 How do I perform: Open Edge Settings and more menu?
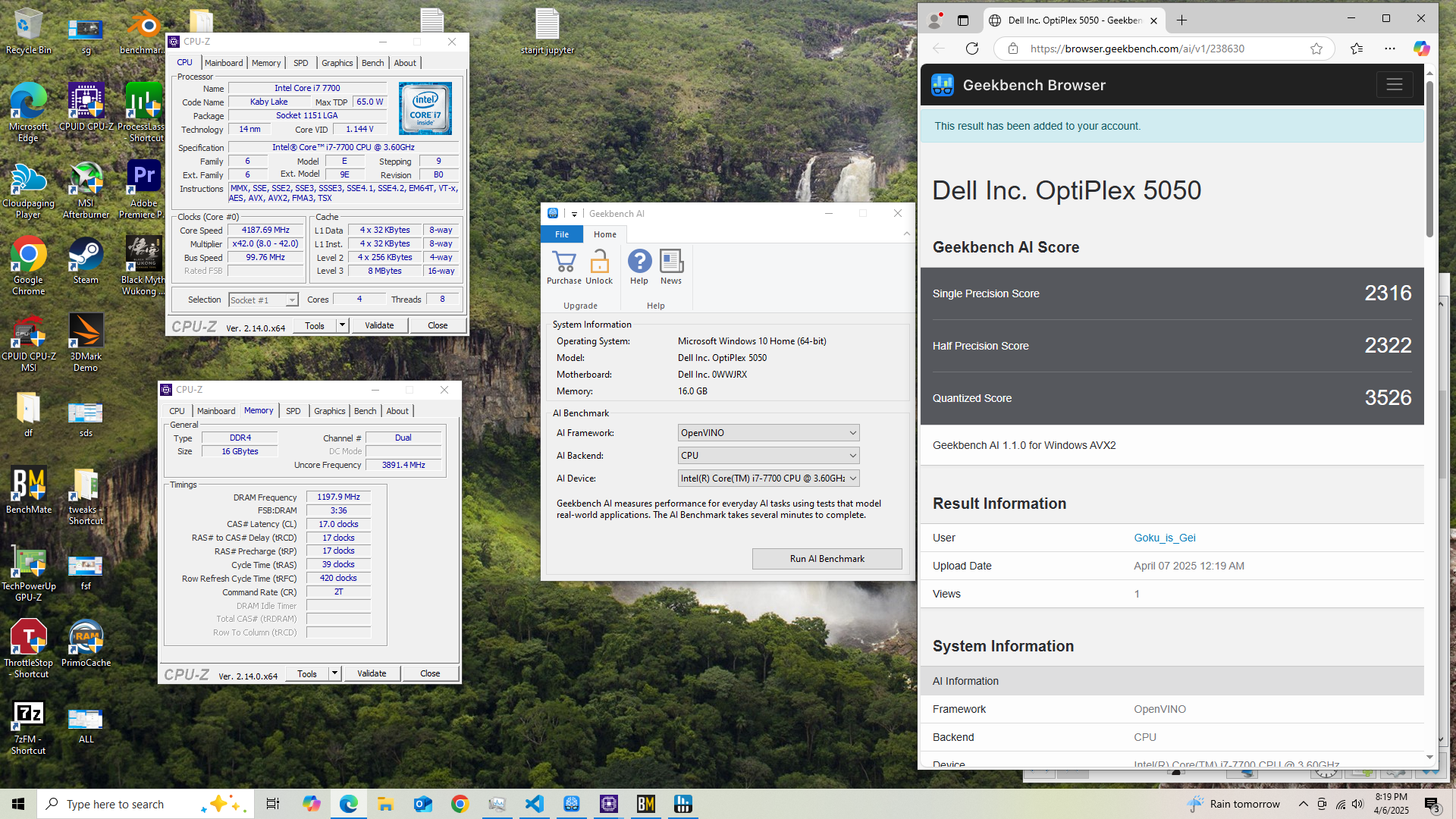1389,49
